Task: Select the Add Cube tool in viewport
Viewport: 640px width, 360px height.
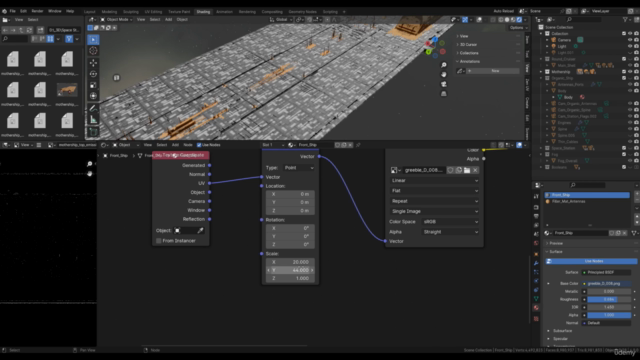Action: click(93, 131)
